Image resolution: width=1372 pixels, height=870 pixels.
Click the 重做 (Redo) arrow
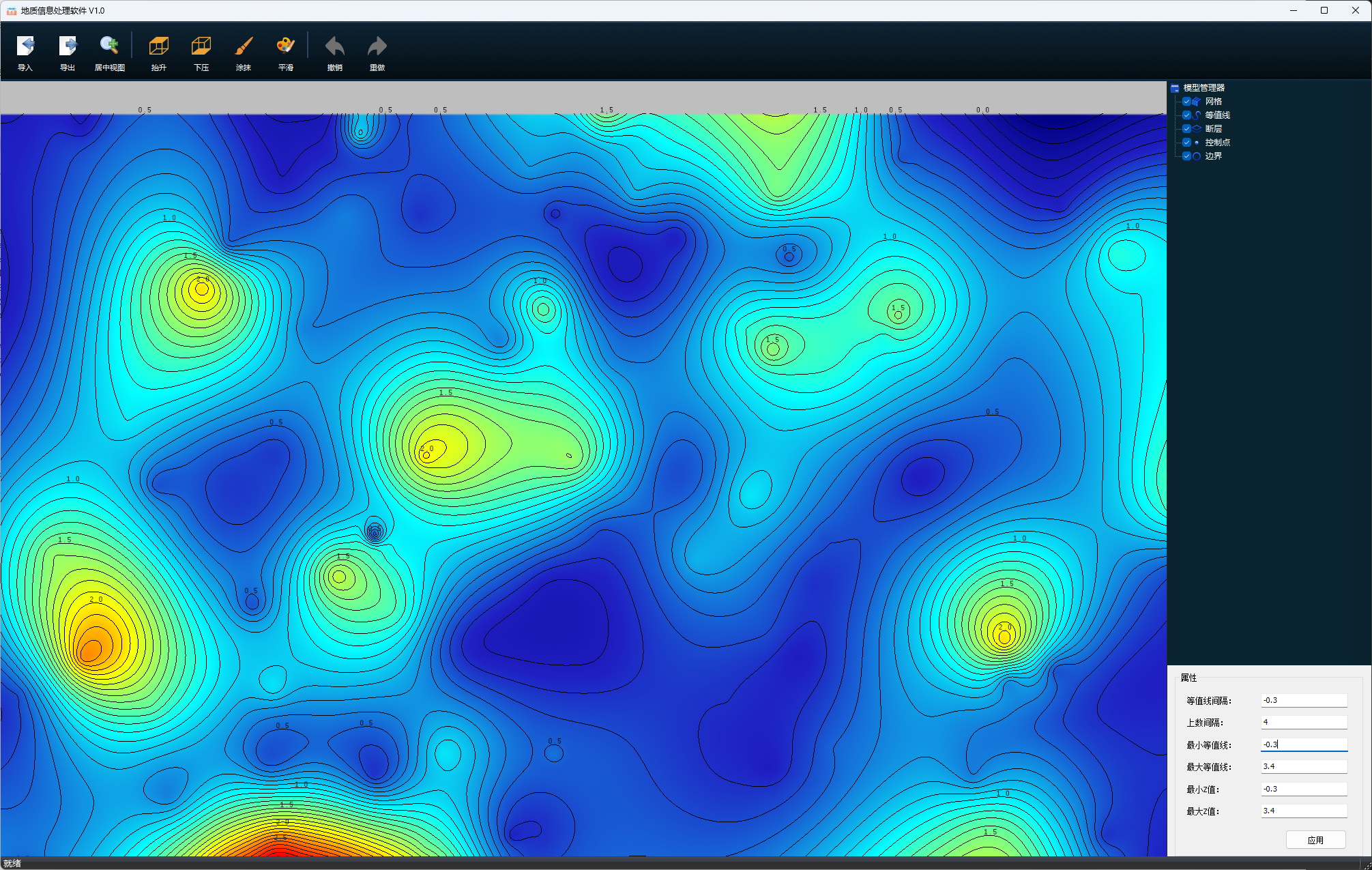pos(377,52)
